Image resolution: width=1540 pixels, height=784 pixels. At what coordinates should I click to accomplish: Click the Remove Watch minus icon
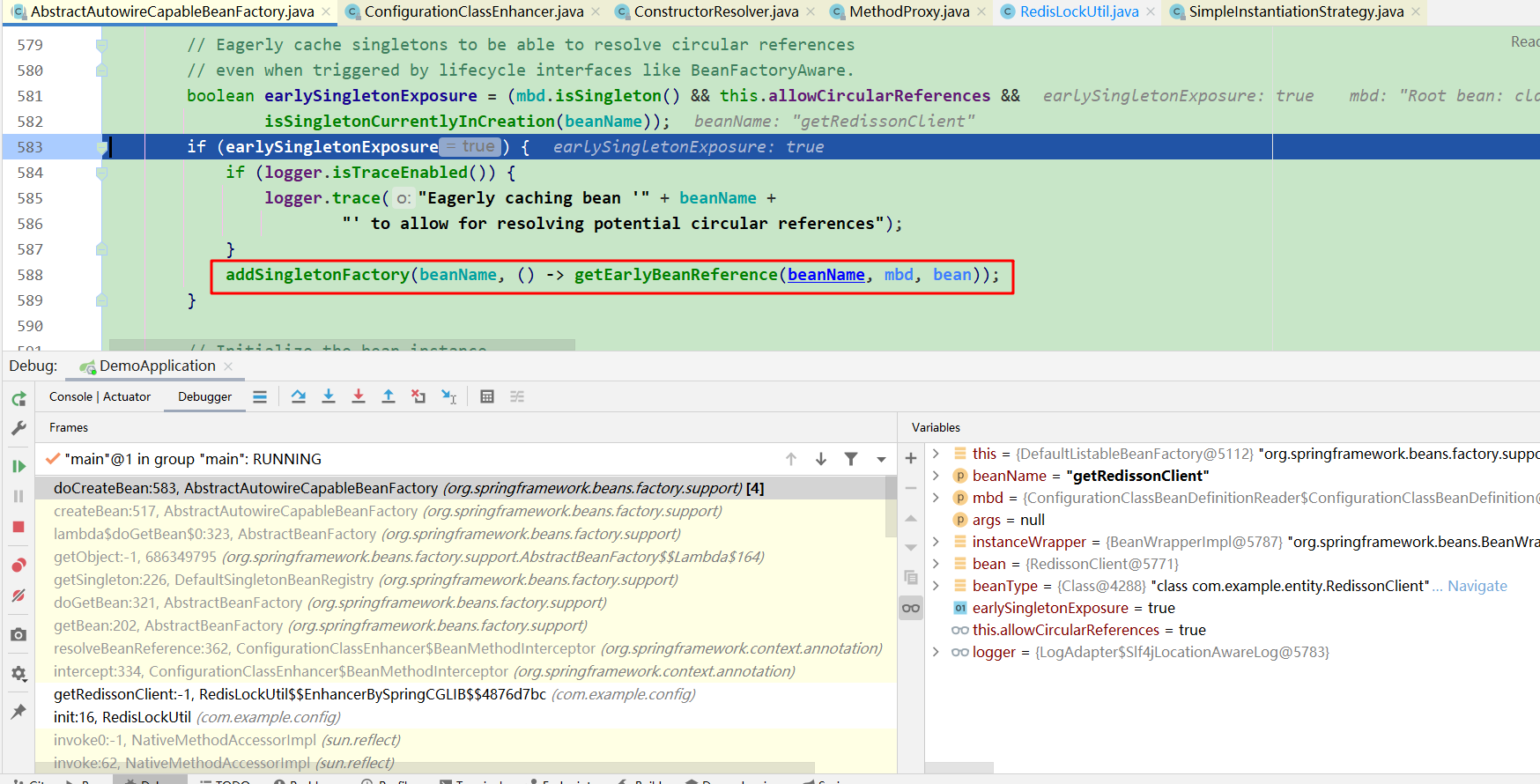click(911, 488)
